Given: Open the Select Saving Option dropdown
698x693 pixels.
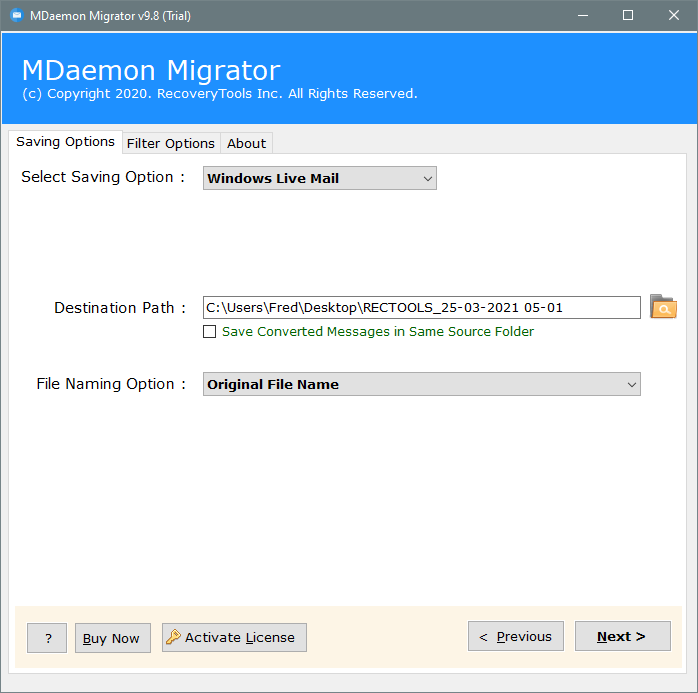Looking at the screenshot, I should click(320, 178).
